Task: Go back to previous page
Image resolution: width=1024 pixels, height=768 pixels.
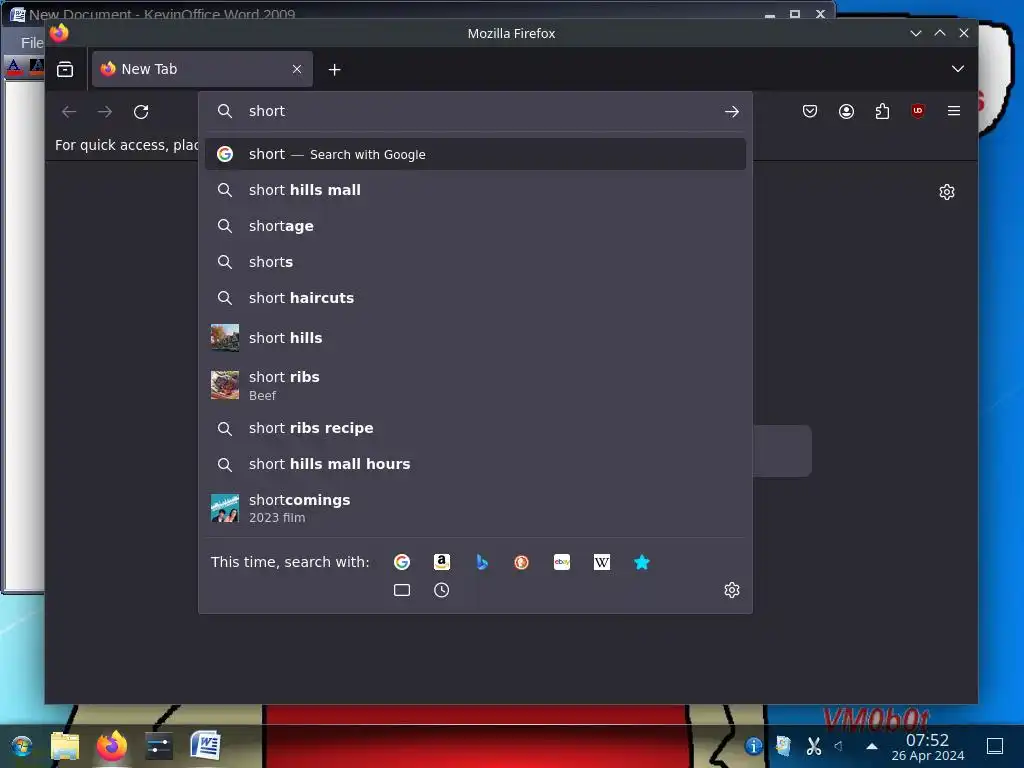Action: click(x=69, y=112)
